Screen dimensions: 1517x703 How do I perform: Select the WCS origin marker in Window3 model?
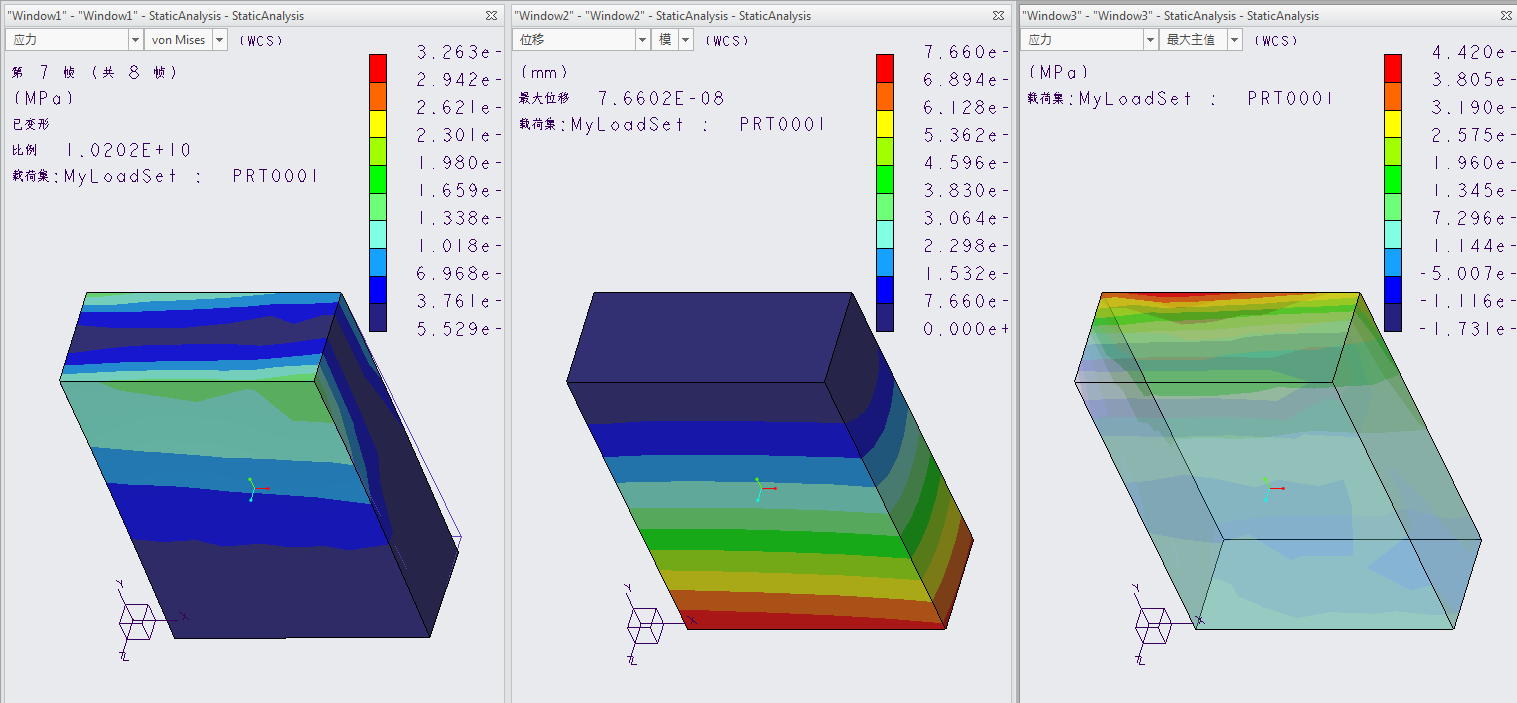coord(1268,488)
